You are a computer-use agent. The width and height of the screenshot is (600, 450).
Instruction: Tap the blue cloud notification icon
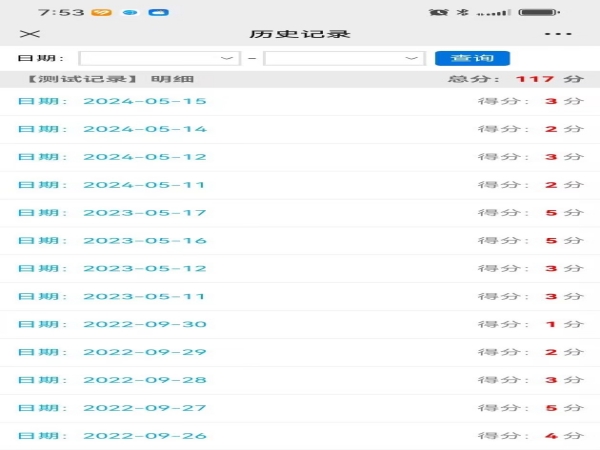tap(158, 13)
